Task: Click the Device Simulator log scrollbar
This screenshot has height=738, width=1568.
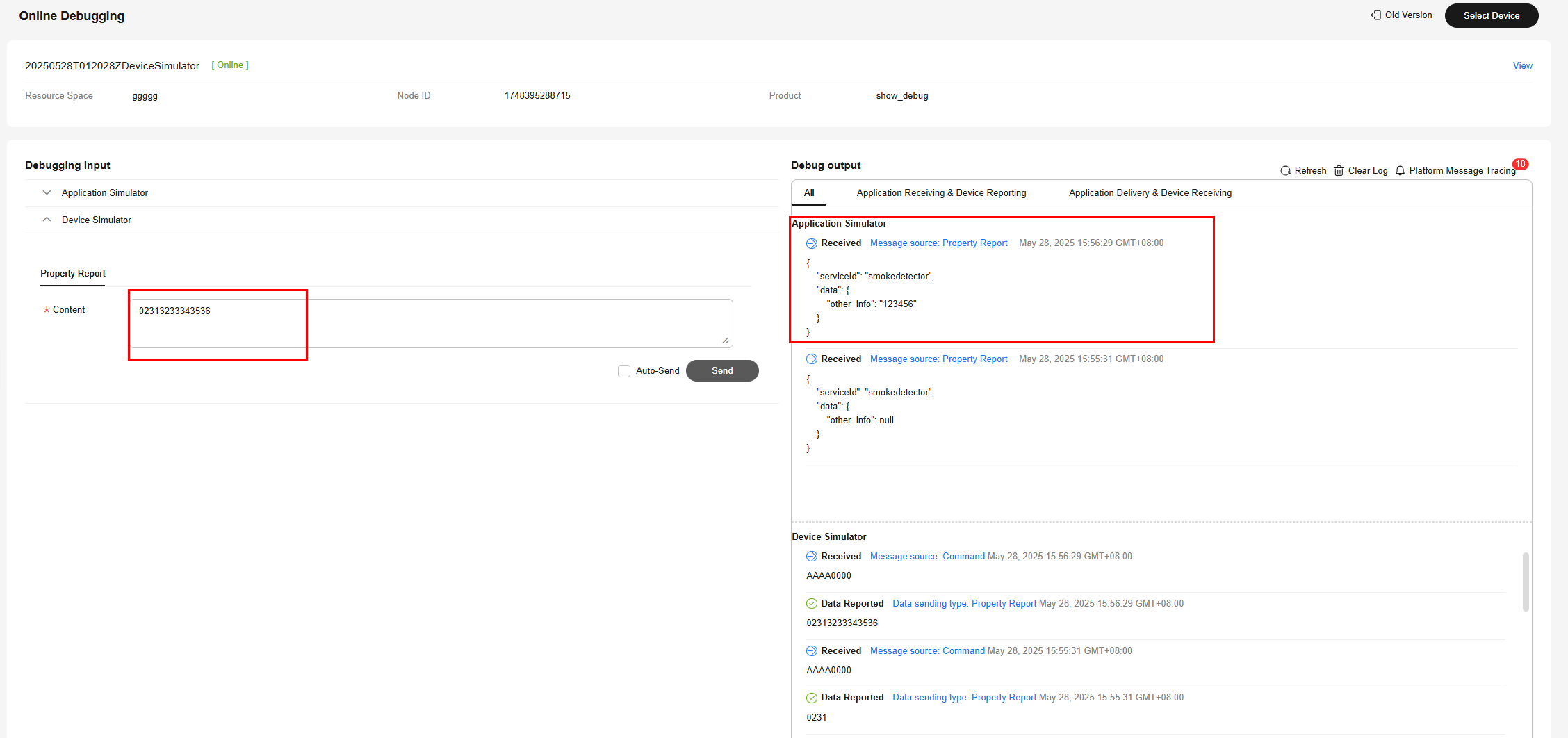Action: [1526, 582]
